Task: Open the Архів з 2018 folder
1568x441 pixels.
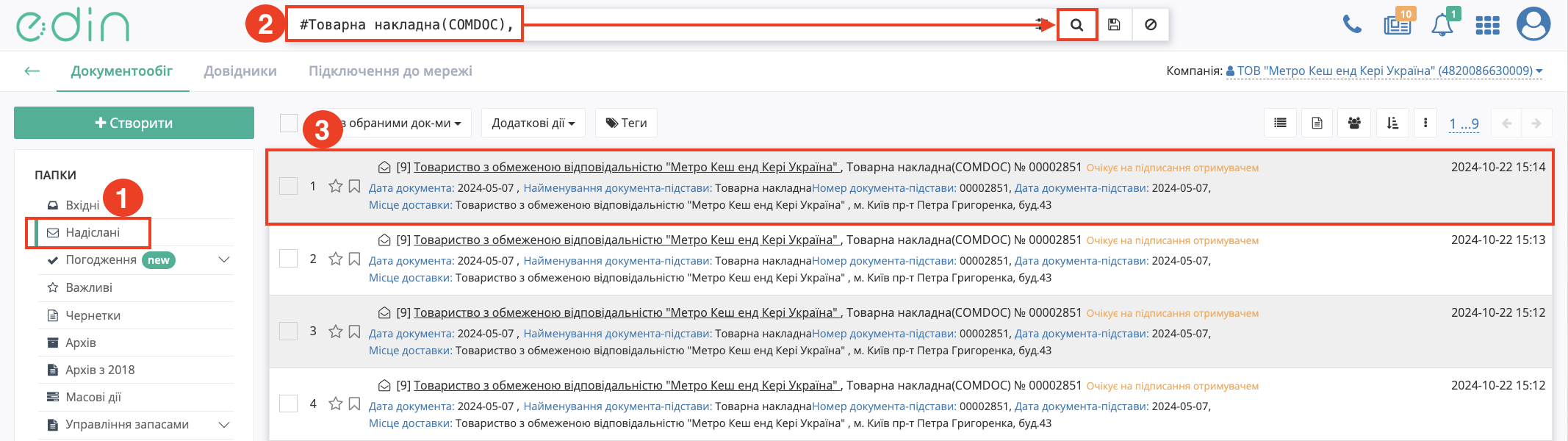Action: coord(100,370)
